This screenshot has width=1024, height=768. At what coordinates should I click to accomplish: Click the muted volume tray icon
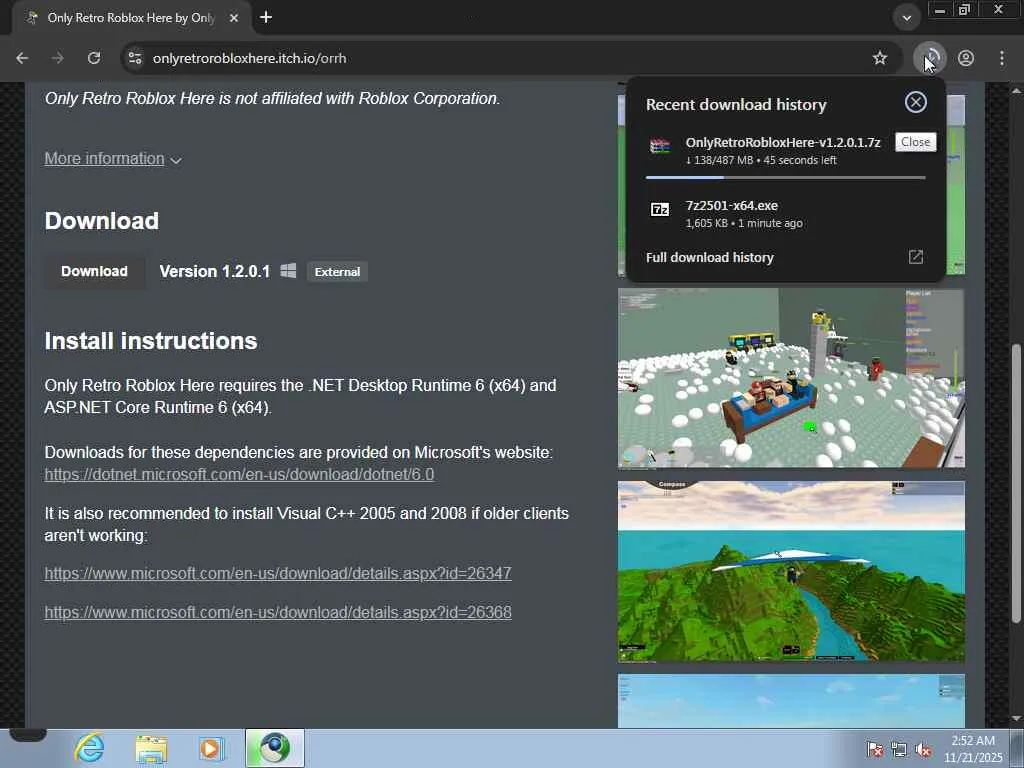coord(923,750)
